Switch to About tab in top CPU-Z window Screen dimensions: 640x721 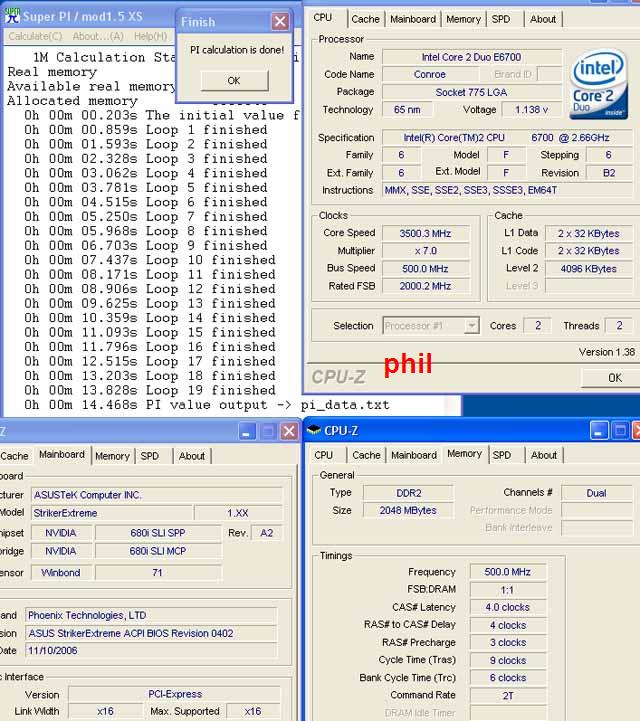coord(543,19)
